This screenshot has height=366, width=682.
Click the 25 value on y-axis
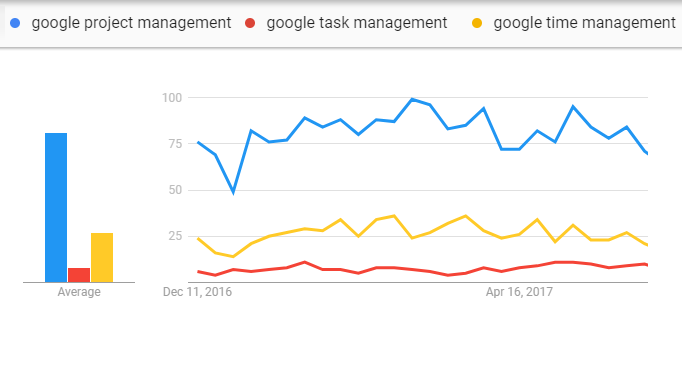[175, 236]
